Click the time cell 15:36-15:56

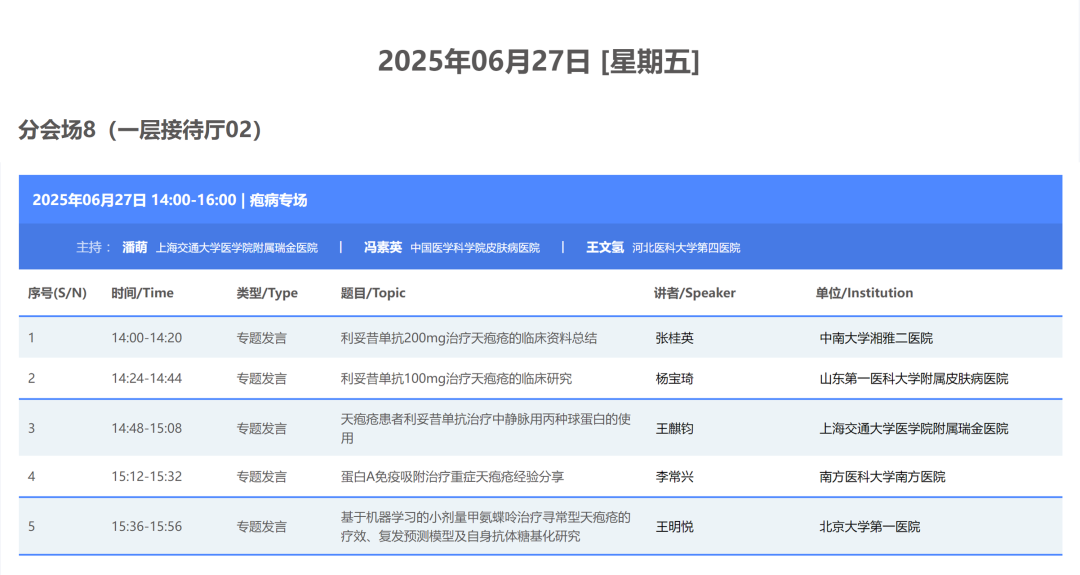pyautogui.click(x=147, y=527)
